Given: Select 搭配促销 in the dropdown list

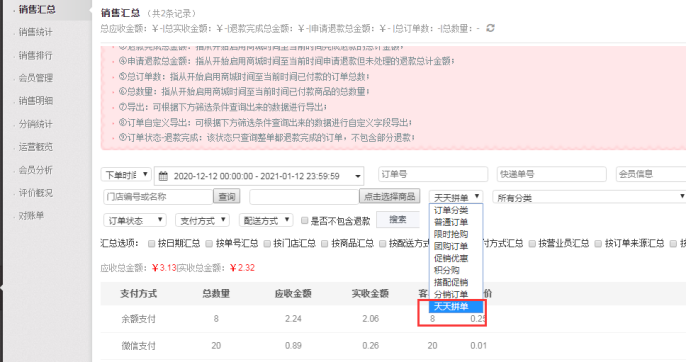Looking at the screenshot, I should [x=456, y=282].
